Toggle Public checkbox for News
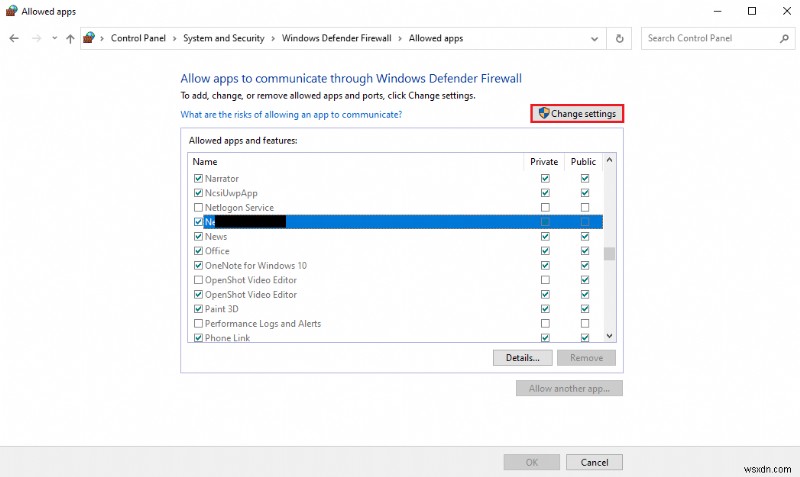The height and width of the screenshot is (477, 800). pos(585,237)
